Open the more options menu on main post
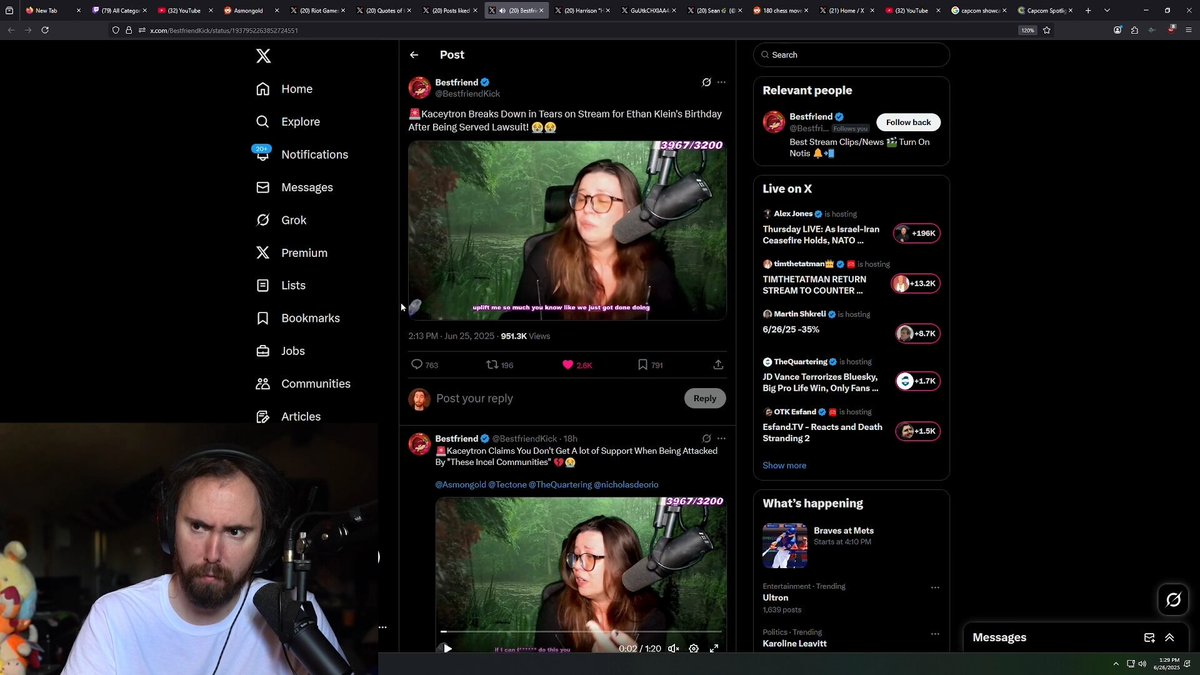1200x675 pixels. [x=721, y=82]
